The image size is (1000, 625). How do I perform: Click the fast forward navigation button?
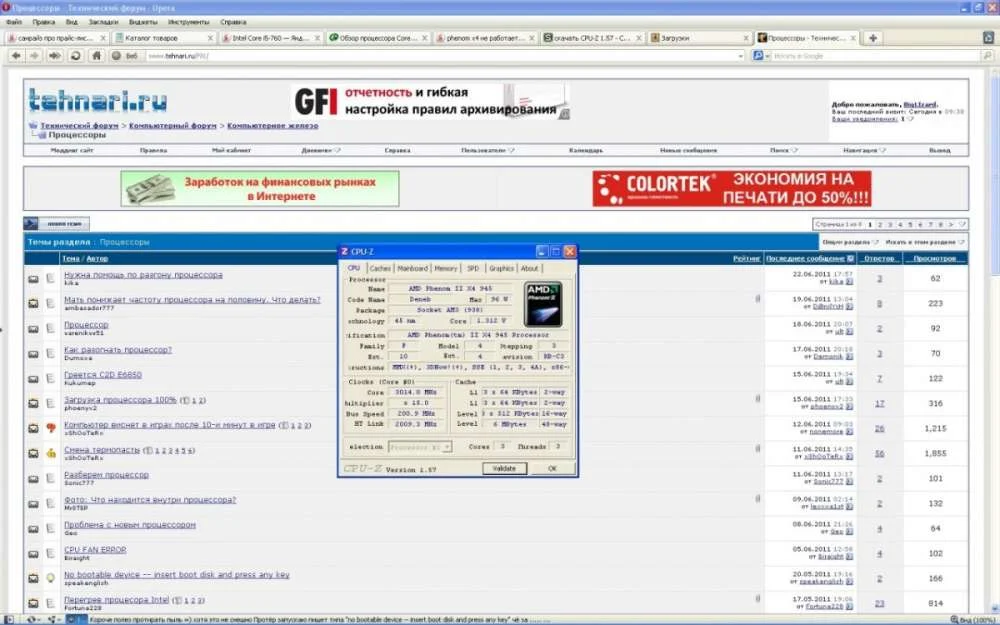tap(55, 55)
